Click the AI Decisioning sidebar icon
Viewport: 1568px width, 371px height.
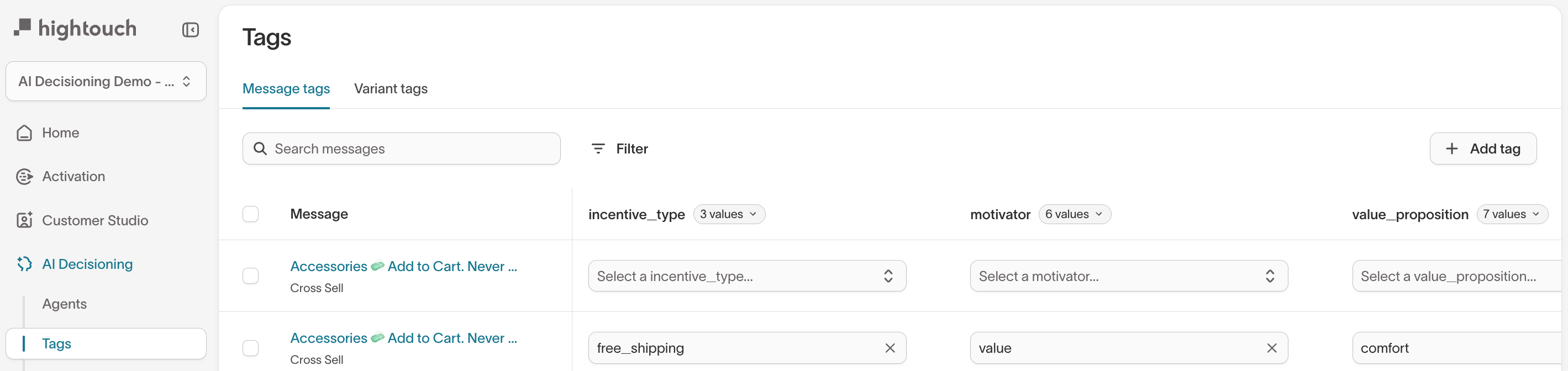coord(24,264)
